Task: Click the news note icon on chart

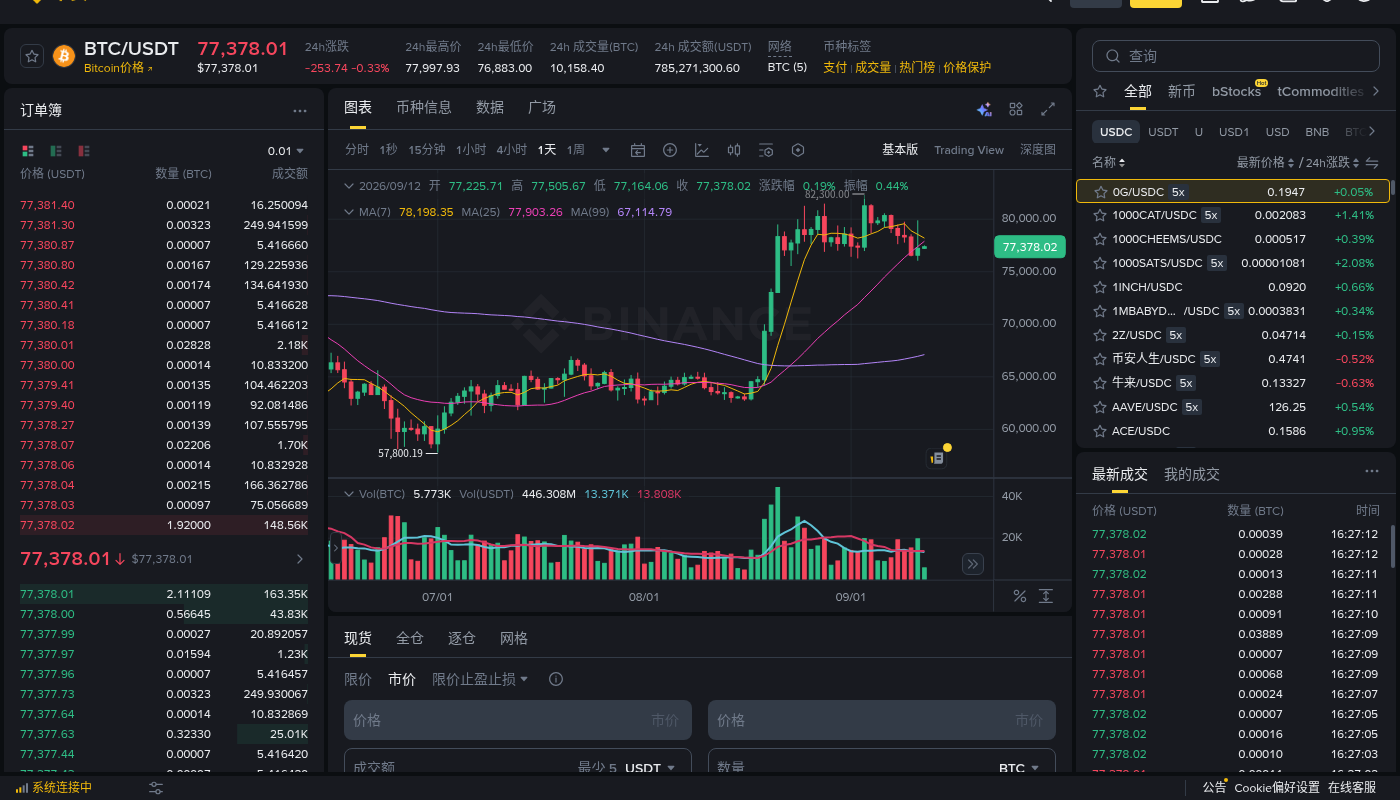Action: tap(938, 457)
